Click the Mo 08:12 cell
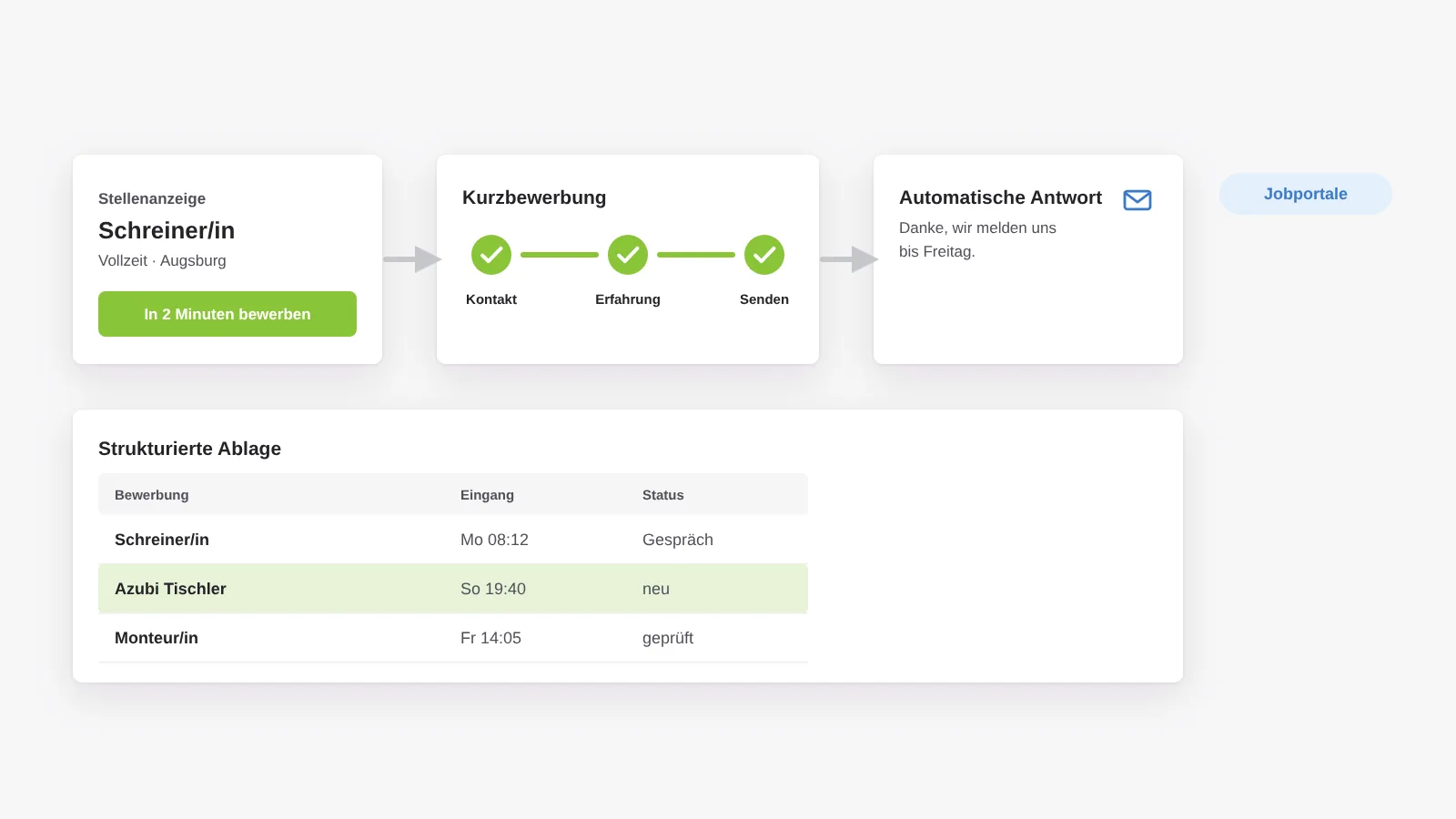Viewport: 1456px width, 819px height. 494,540
